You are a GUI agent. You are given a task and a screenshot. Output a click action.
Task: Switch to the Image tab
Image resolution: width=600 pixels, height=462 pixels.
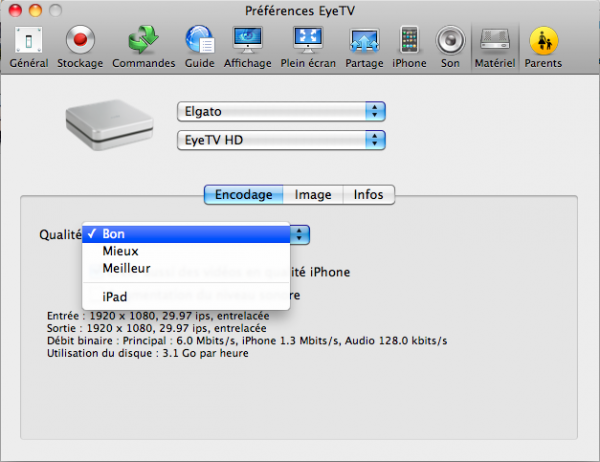[313, 195]
